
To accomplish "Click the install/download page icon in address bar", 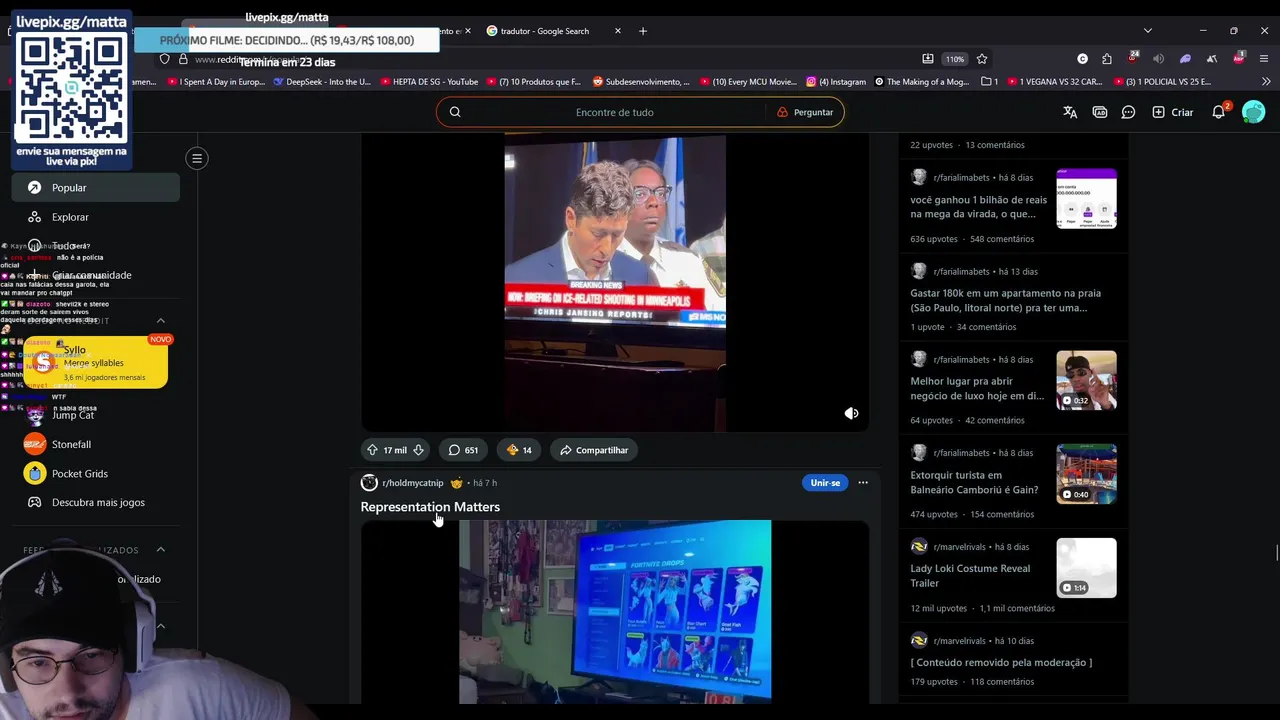I will coord(928,59).
